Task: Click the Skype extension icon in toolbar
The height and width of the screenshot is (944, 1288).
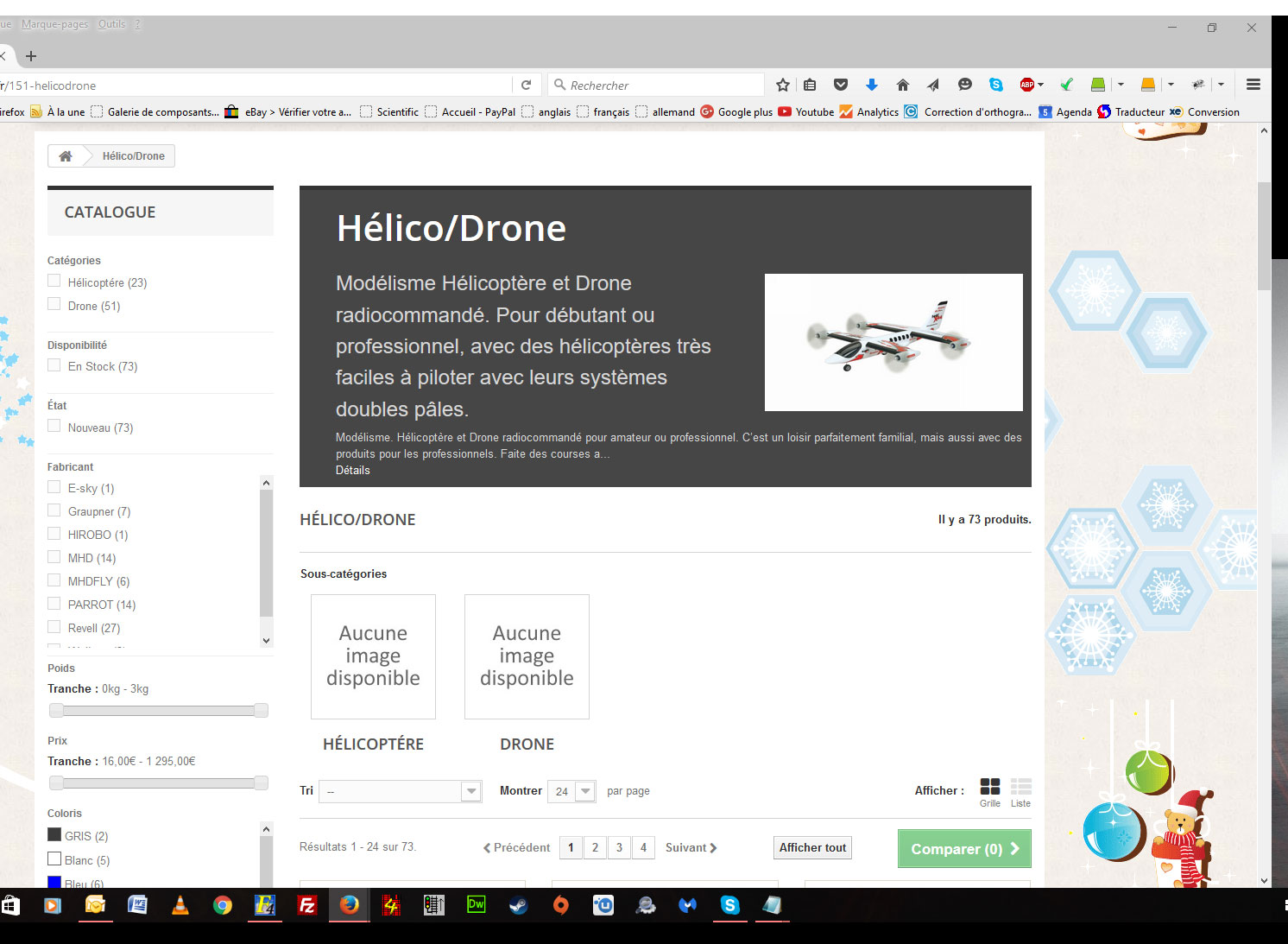Action: [x=996, y=85]
